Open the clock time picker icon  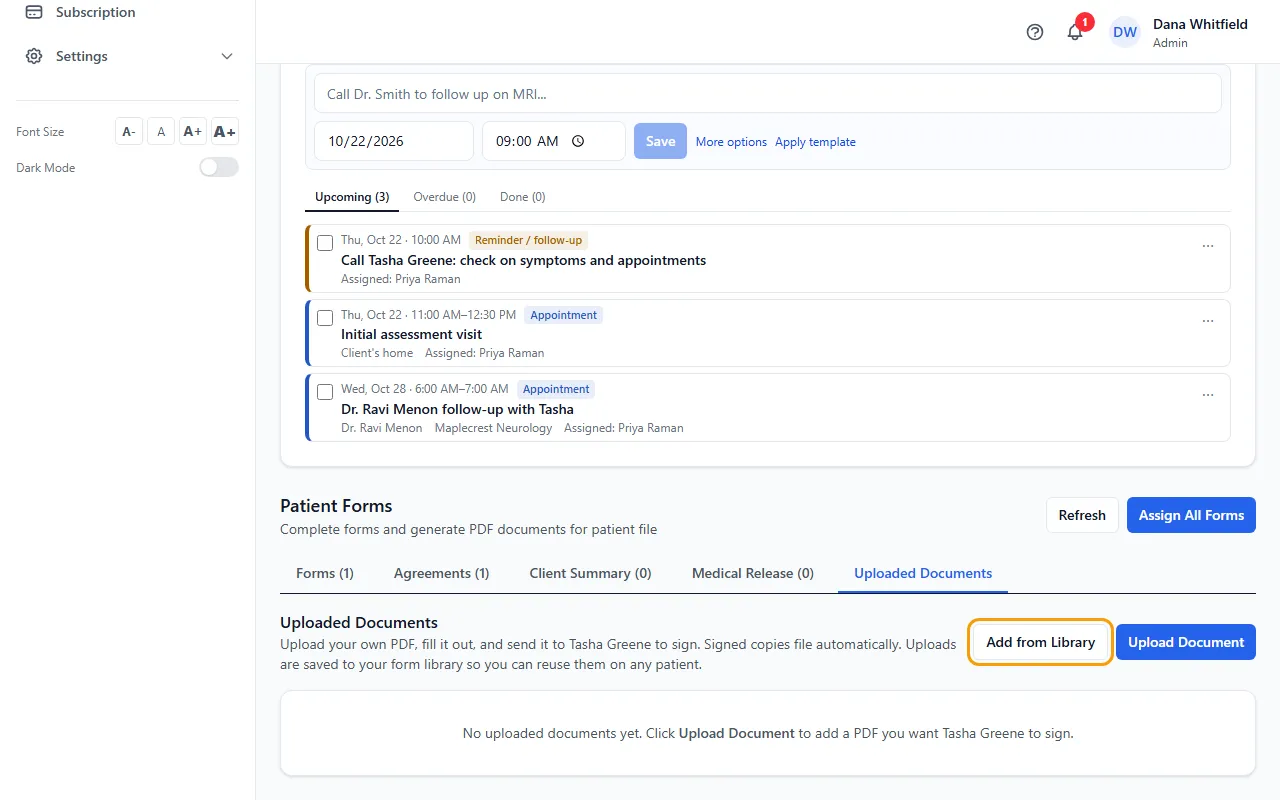tap(578, 141)
